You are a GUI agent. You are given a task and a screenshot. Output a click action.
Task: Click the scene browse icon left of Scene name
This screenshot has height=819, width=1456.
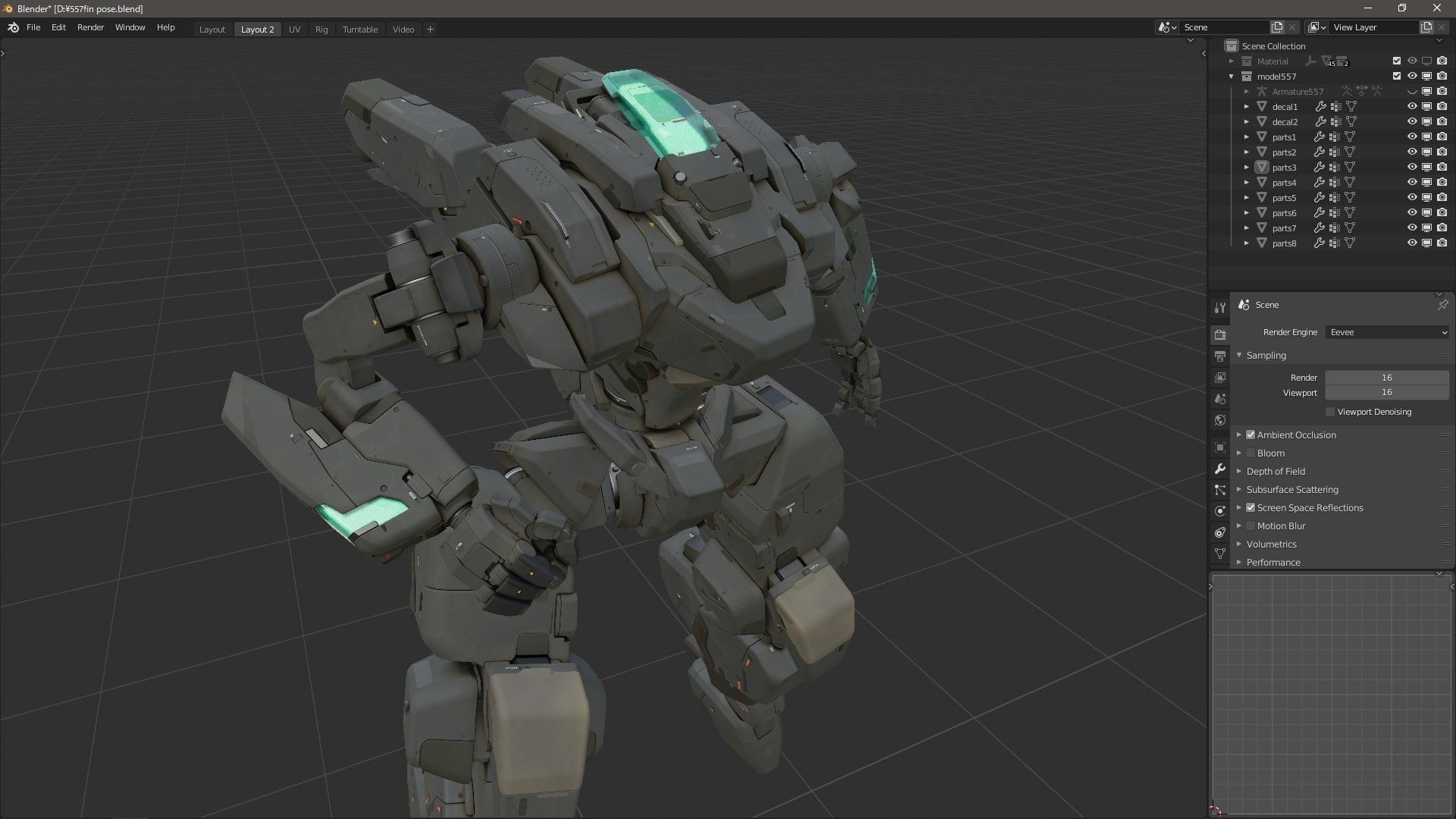(1167, 27)
